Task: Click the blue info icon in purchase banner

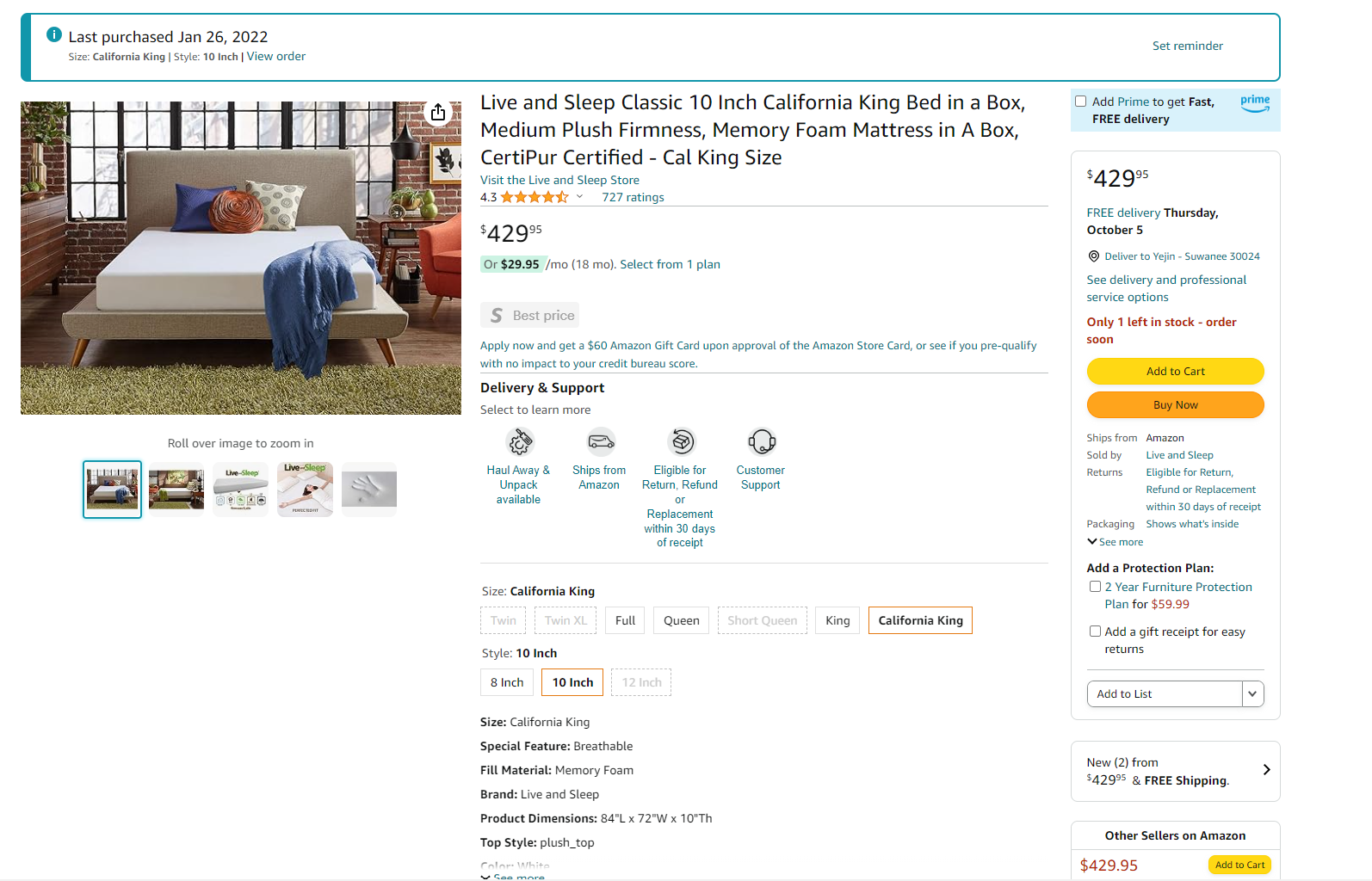Action: pyautogui.click(x=54, y=35)
